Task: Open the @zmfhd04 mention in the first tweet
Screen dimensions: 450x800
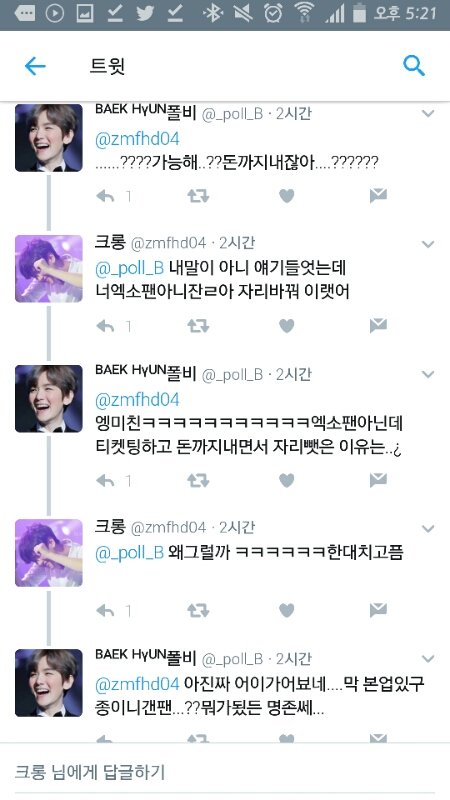Action: click(137, 139)
